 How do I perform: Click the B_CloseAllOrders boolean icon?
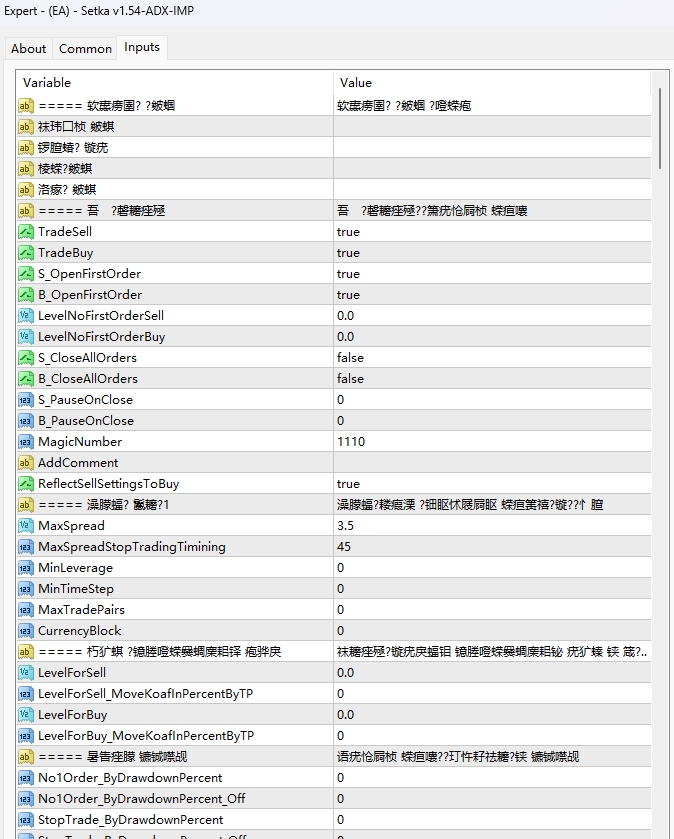point(26,379)
